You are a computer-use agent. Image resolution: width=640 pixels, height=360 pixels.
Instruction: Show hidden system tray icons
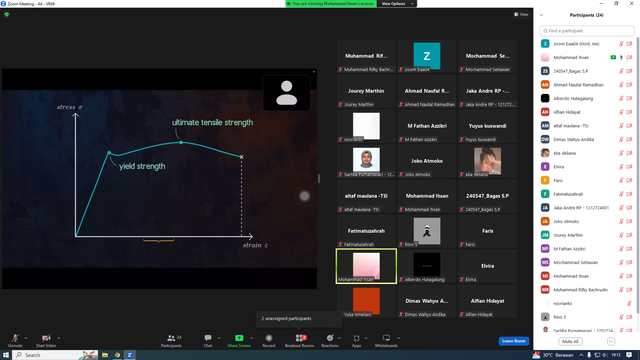pyautogui.click(x=581, y=355)
